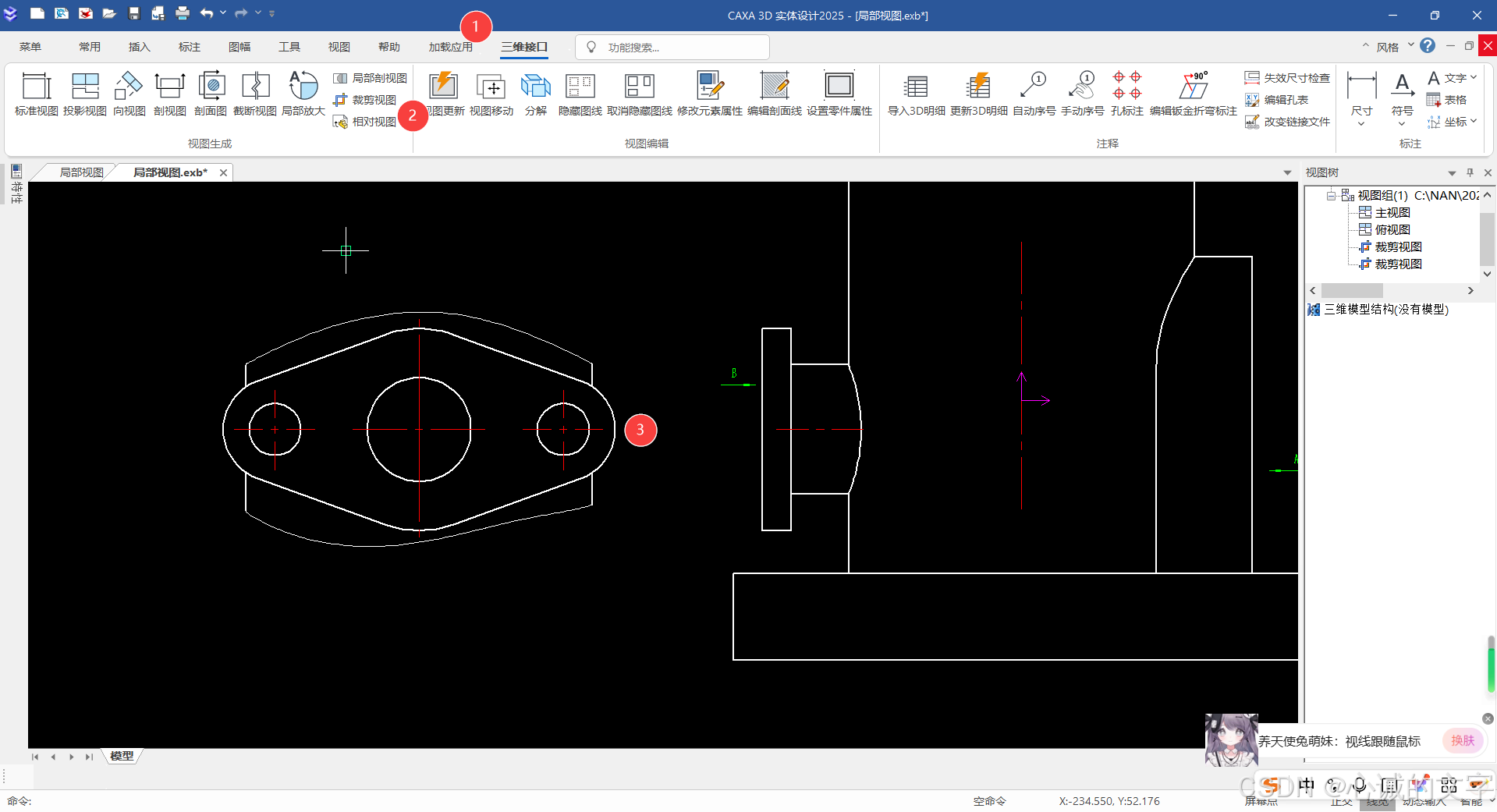The width and height of the screenshot is (1497, 812).
Task: Choose the 向视图 auxiliary view tool
Action: pos(129,94)
